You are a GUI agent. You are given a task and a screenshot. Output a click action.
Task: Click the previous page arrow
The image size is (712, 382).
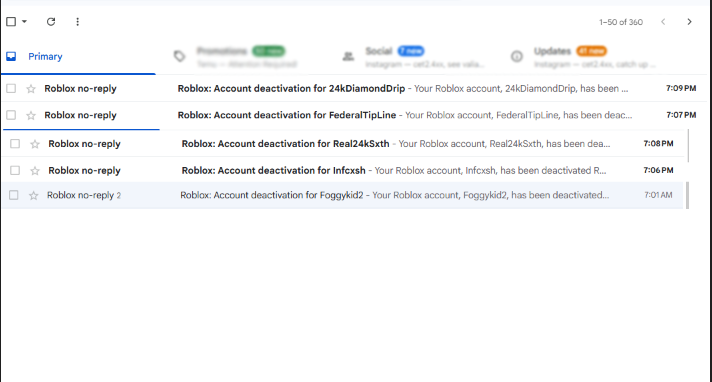pos(663,22)
